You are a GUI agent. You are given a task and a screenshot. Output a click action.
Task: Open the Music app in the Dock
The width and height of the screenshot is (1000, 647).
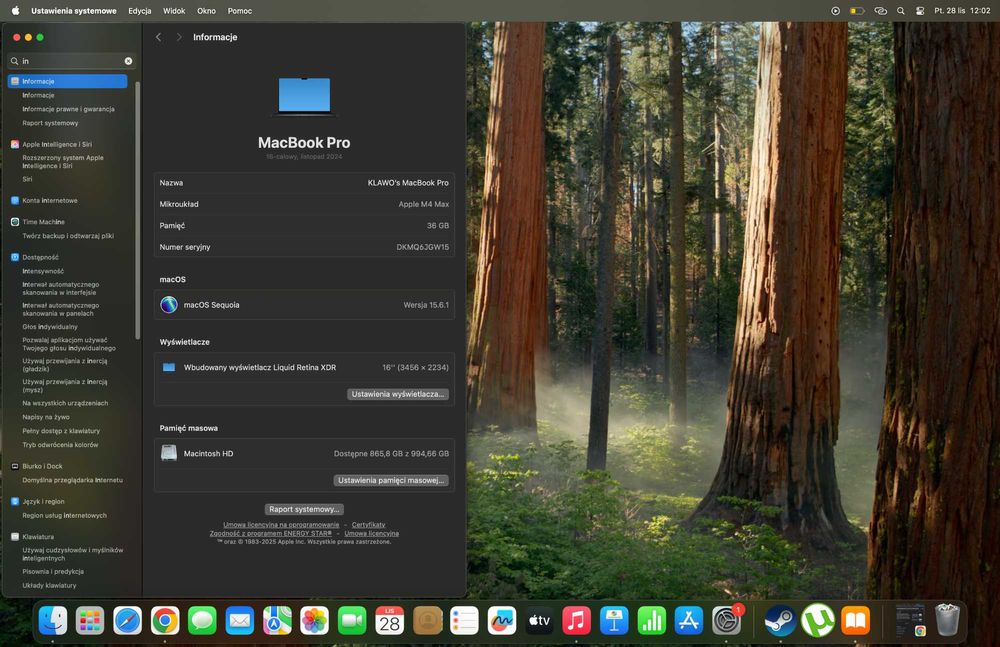(x=577, y=620)
